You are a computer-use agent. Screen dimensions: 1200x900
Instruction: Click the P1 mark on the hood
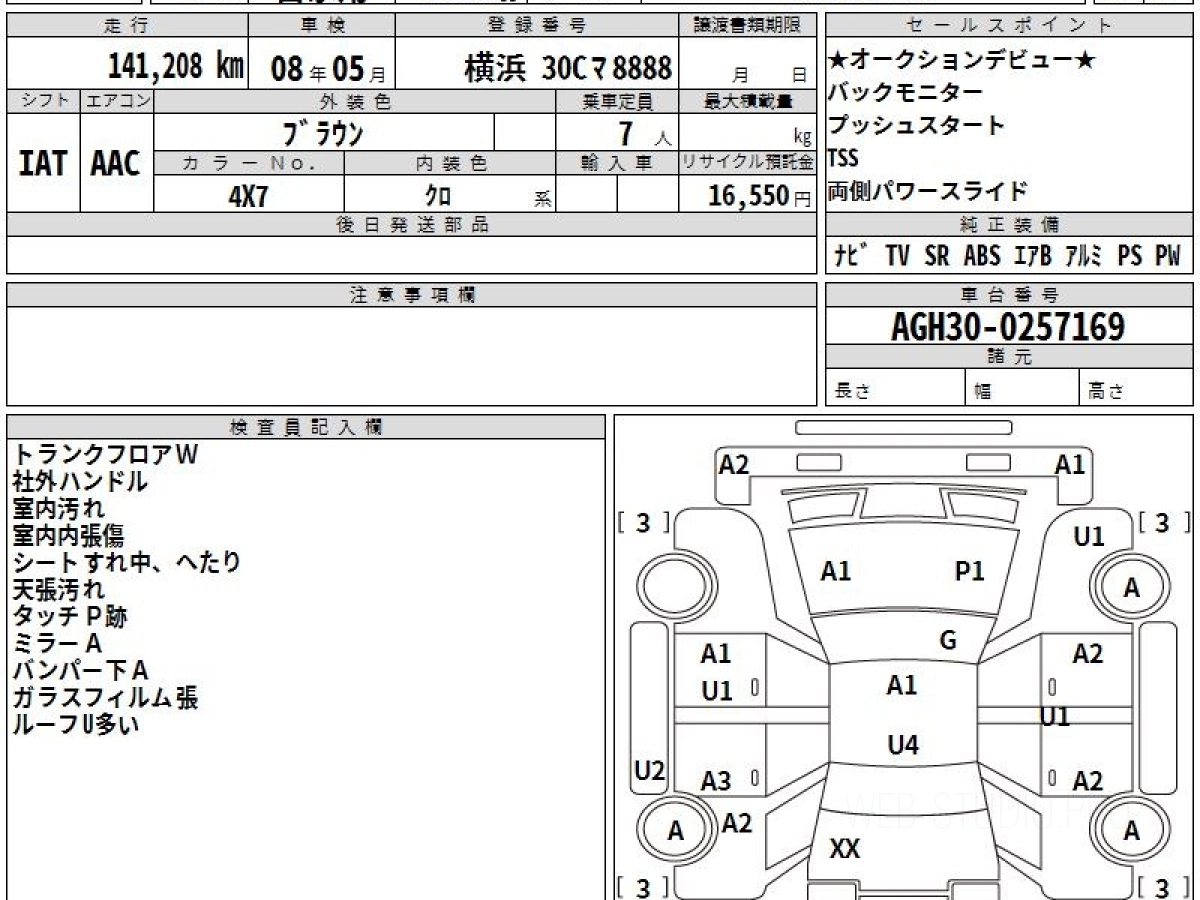click(970, 571)
